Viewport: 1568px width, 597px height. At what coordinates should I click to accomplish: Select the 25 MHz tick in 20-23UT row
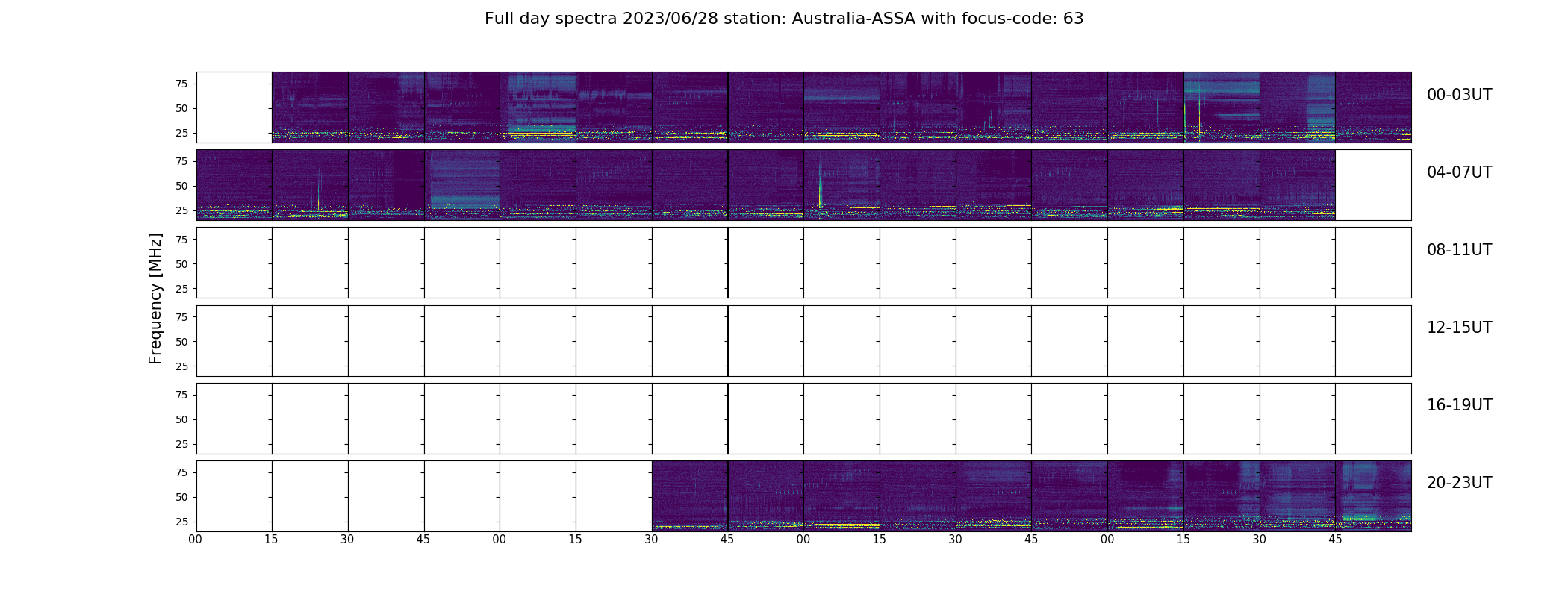tap(181, 522)
